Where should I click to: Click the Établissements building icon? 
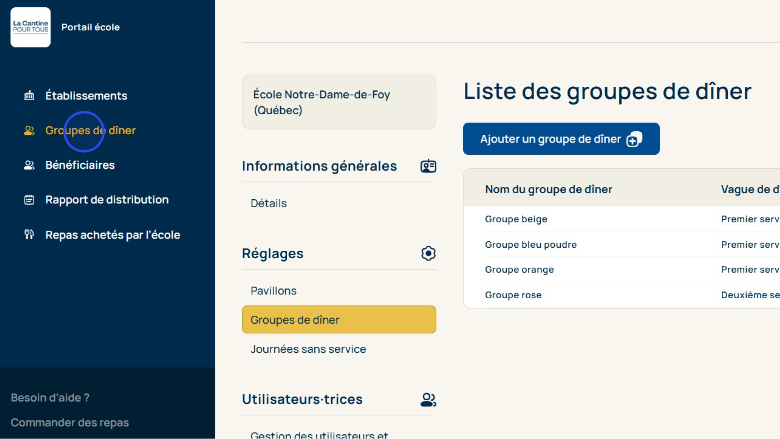click(x=29, y=96)
